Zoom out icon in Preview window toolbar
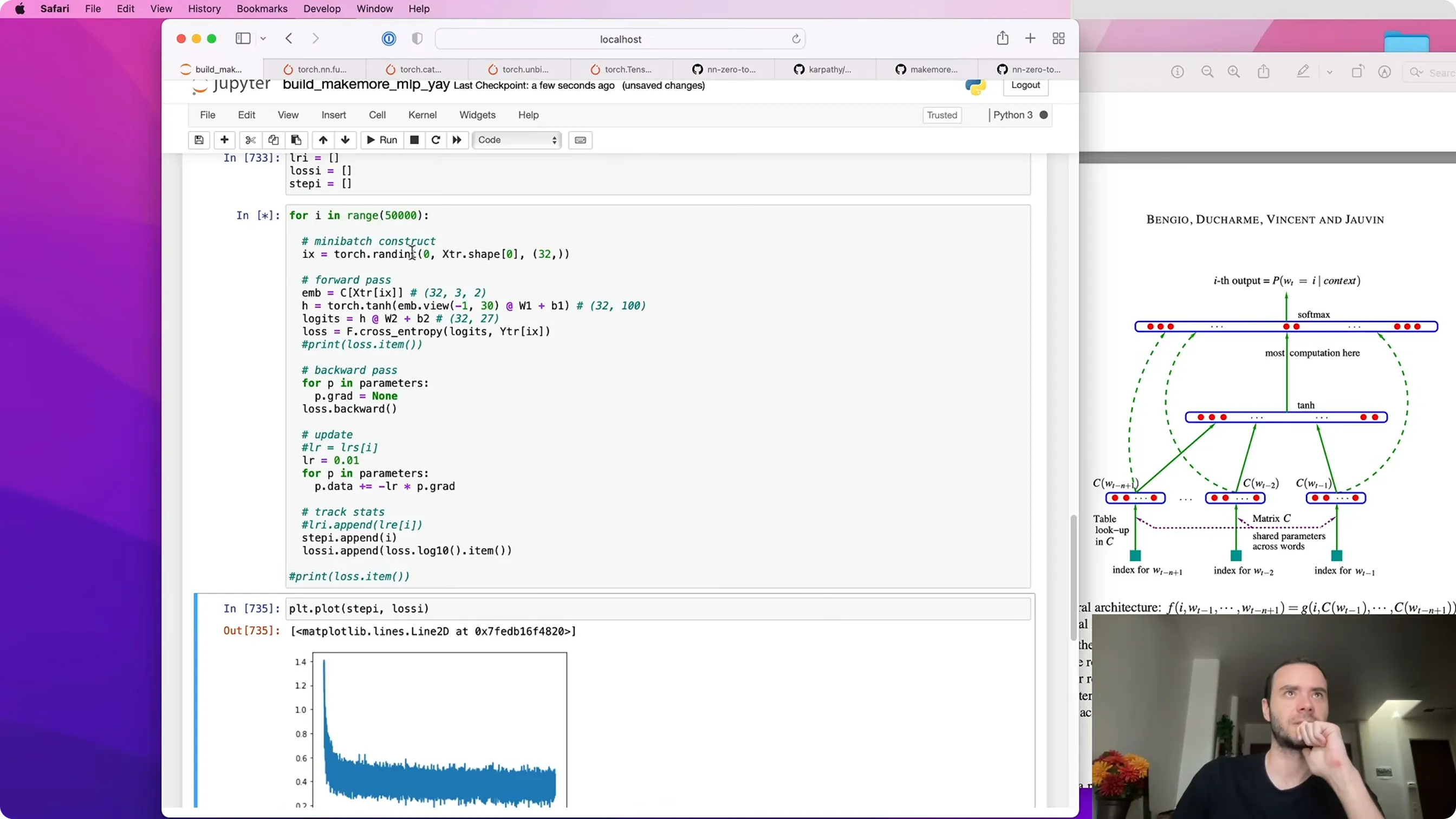Image resolution: width=1456 pixels, height=819 pixels. pos(1207,72)
